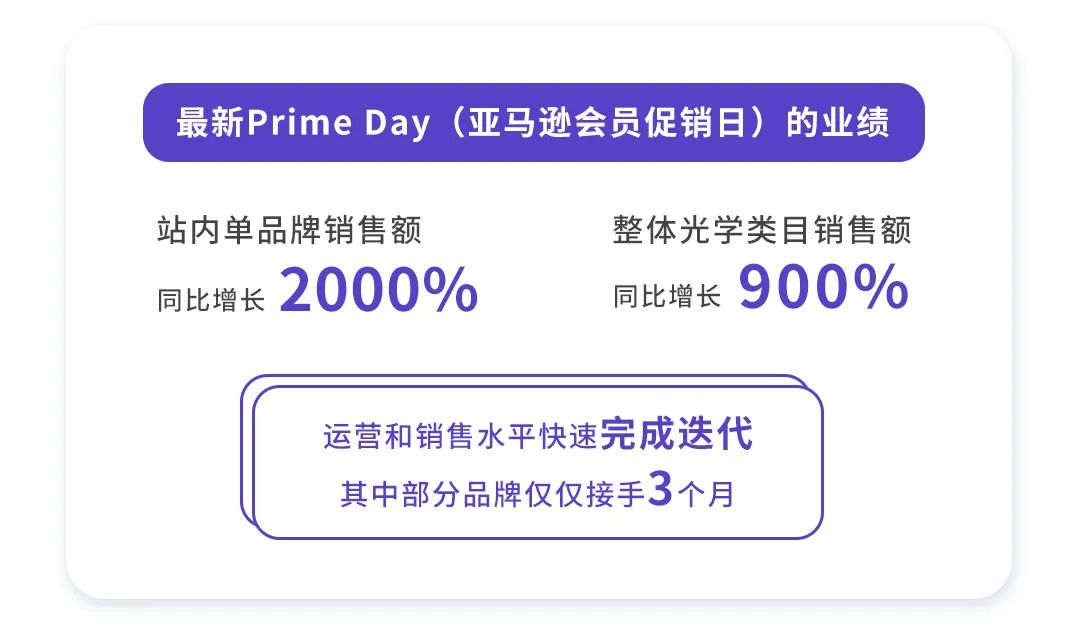Select the 整体光学类目销售额 heading
This screenshot has height=640, width=1080.
(762, 230)
